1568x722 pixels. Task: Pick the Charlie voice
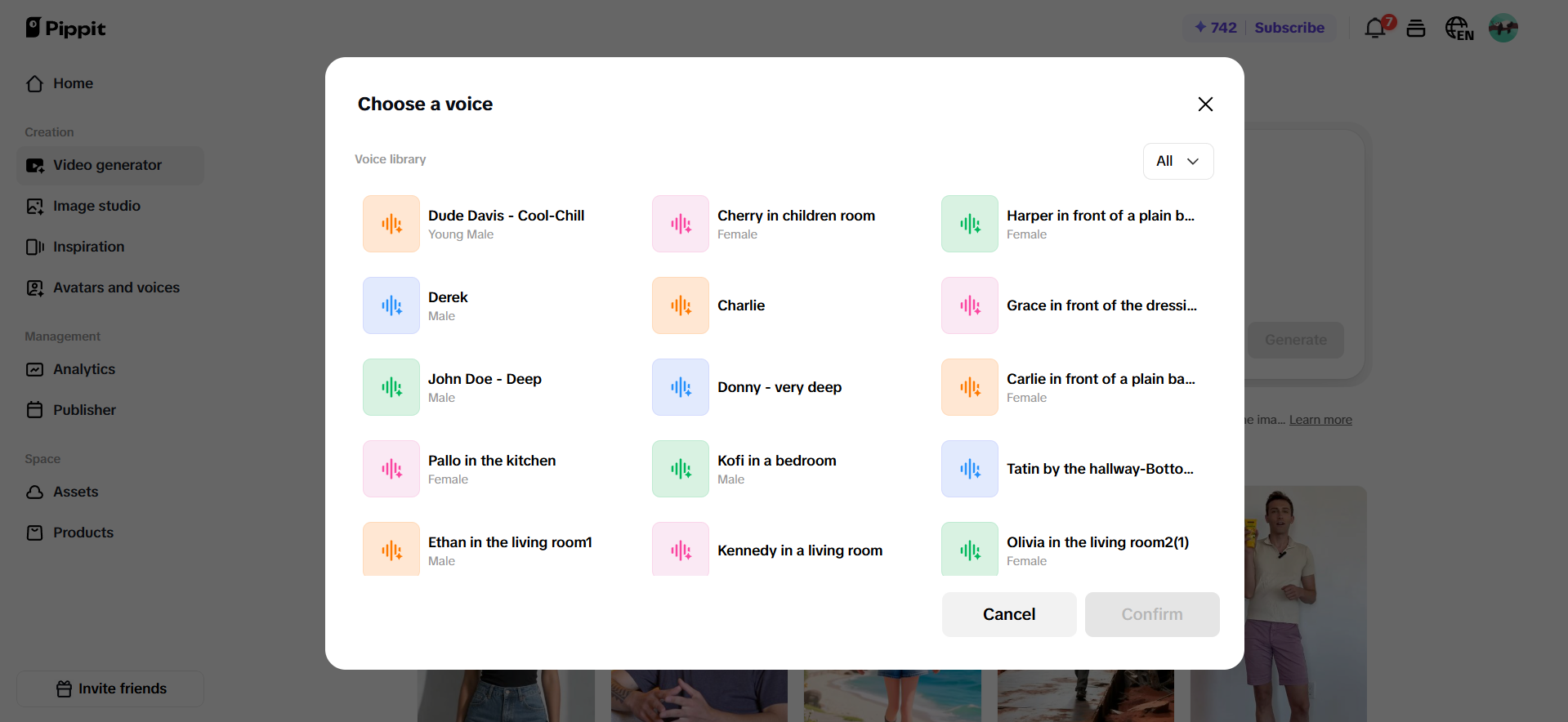click(x=741, y=305)
